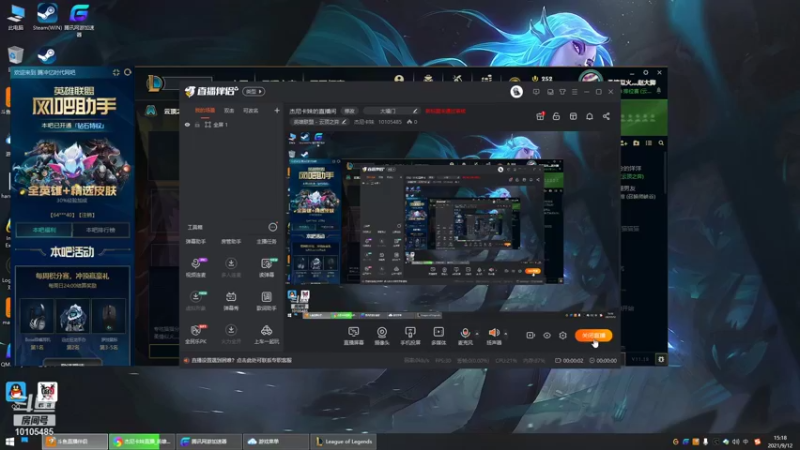Select 本吧福利 tab in 网吧助手 panel

click(x=44, y=230)
